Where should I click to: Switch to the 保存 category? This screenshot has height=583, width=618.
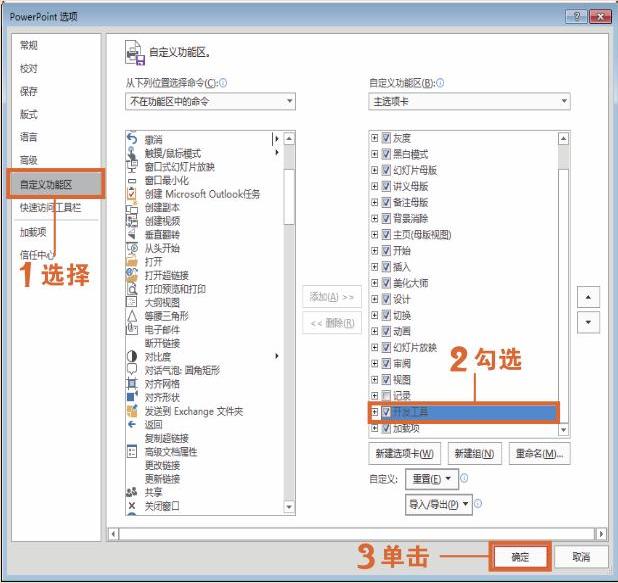click(x=29, y=91)
